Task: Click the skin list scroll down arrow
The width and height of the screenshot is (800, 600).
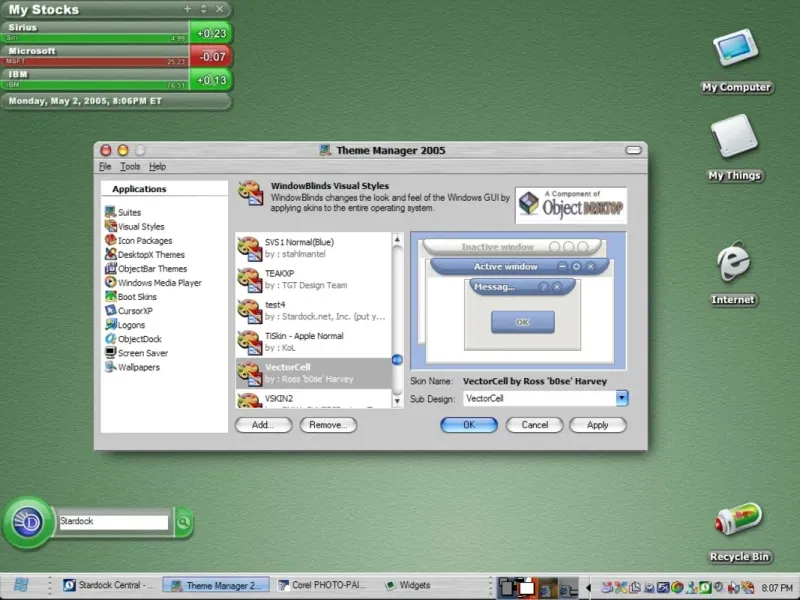Action: pyautogui.click(x=397, y=401)
